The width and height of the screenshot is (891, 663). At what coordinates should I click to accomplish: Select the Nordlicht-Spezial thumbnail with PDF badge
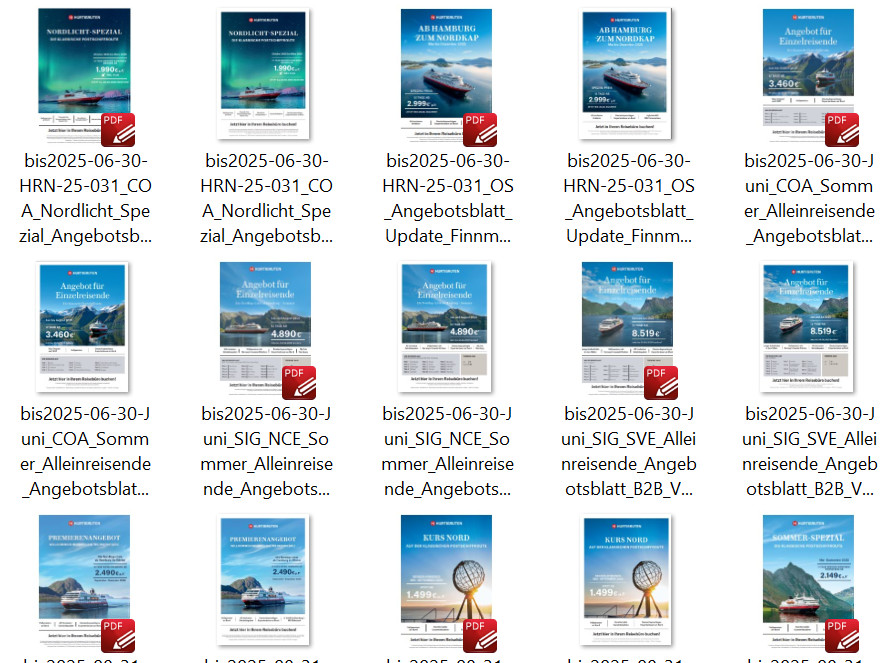(84, 75)
